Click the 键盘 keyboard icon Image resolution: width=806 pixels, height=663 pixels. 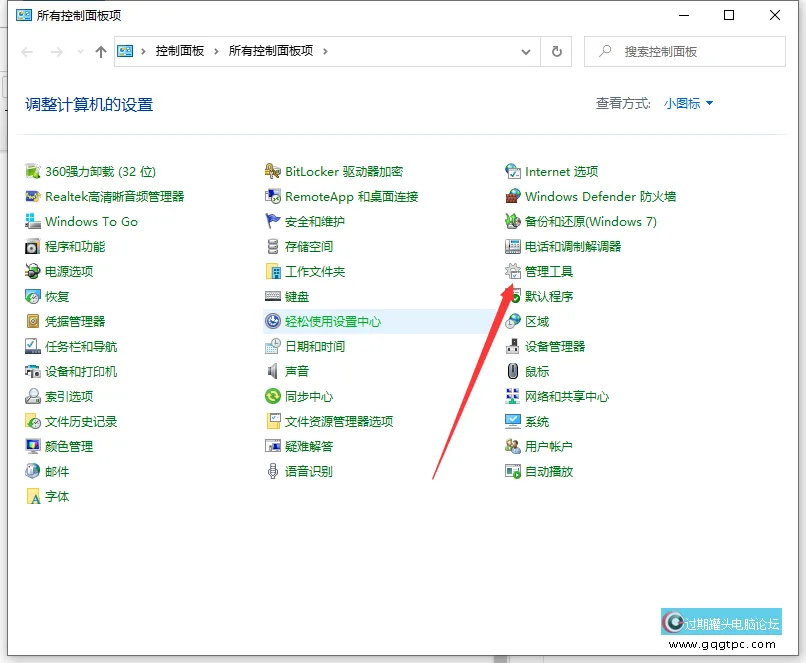click(x=273, y=297)
